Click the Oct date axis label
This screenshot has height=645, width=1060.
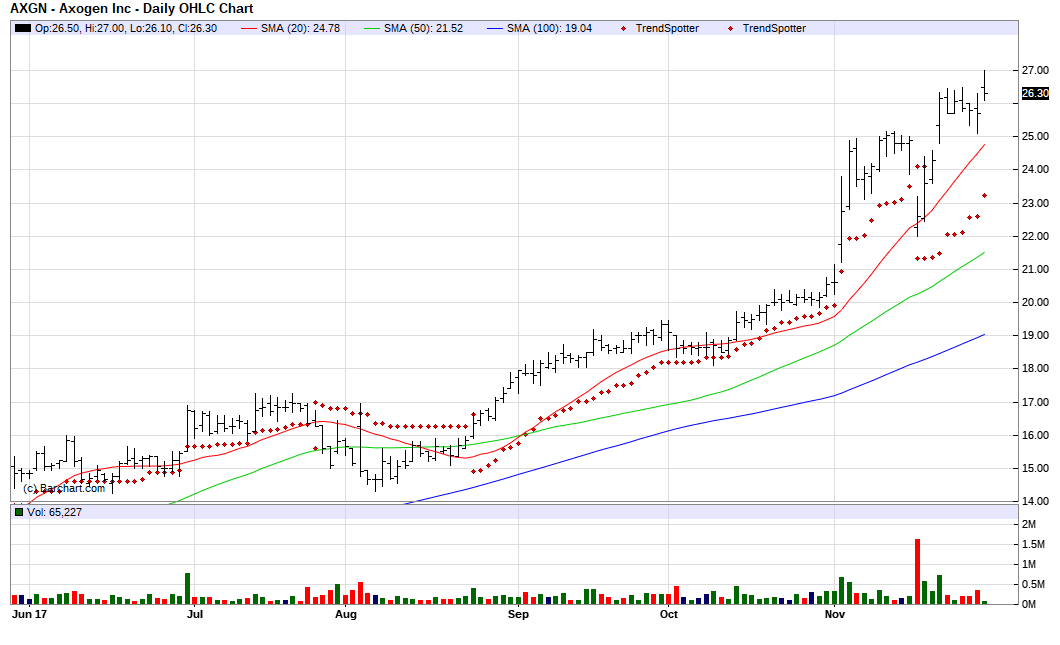coord(669,615)
